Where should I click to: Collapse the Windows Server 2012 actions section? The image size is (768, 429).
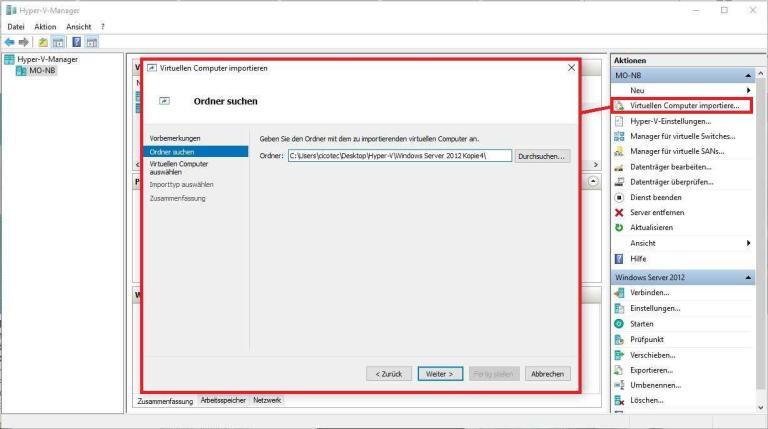(x=748, y=278)
